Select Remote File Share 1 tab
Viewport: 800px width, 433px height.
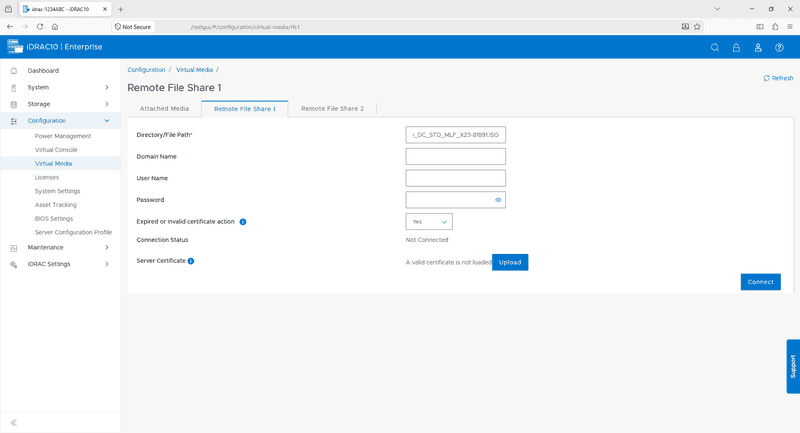pos(245,109)
